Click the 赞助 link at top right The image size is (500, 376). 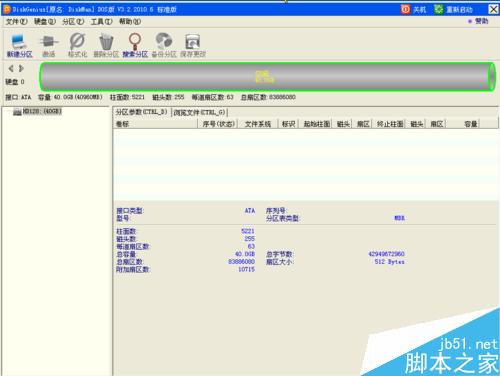[478, 21]
